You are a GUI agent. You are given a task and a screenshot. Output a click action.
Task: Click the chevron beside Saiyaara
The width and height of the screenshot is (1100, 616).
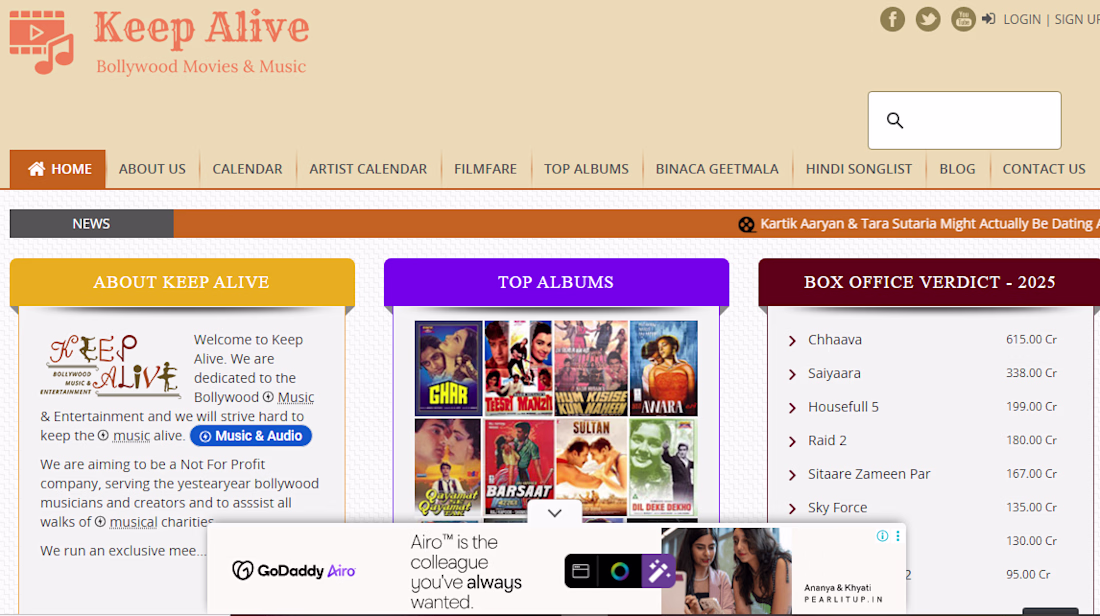(792, 375)
